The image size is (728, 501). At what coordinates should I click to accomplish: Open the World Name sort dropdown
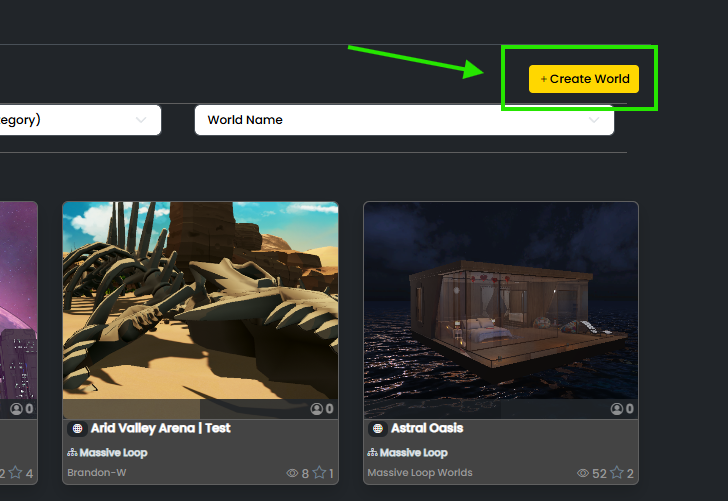coord(404,120)
